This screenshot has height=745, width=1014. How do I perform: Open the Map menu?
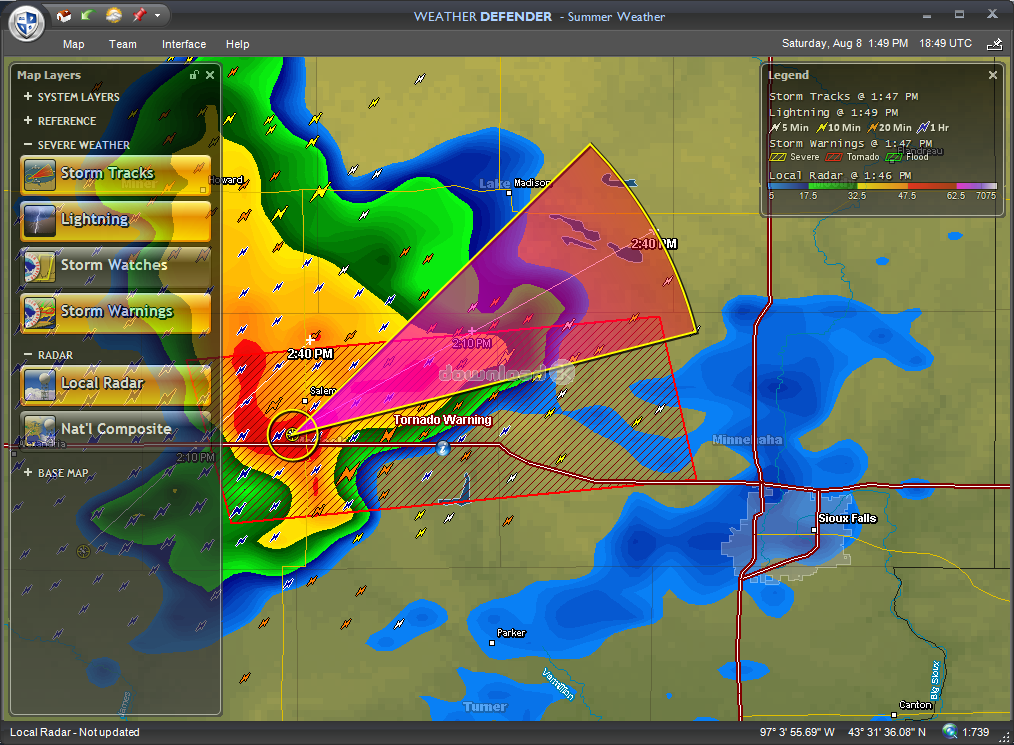[73, 44]
